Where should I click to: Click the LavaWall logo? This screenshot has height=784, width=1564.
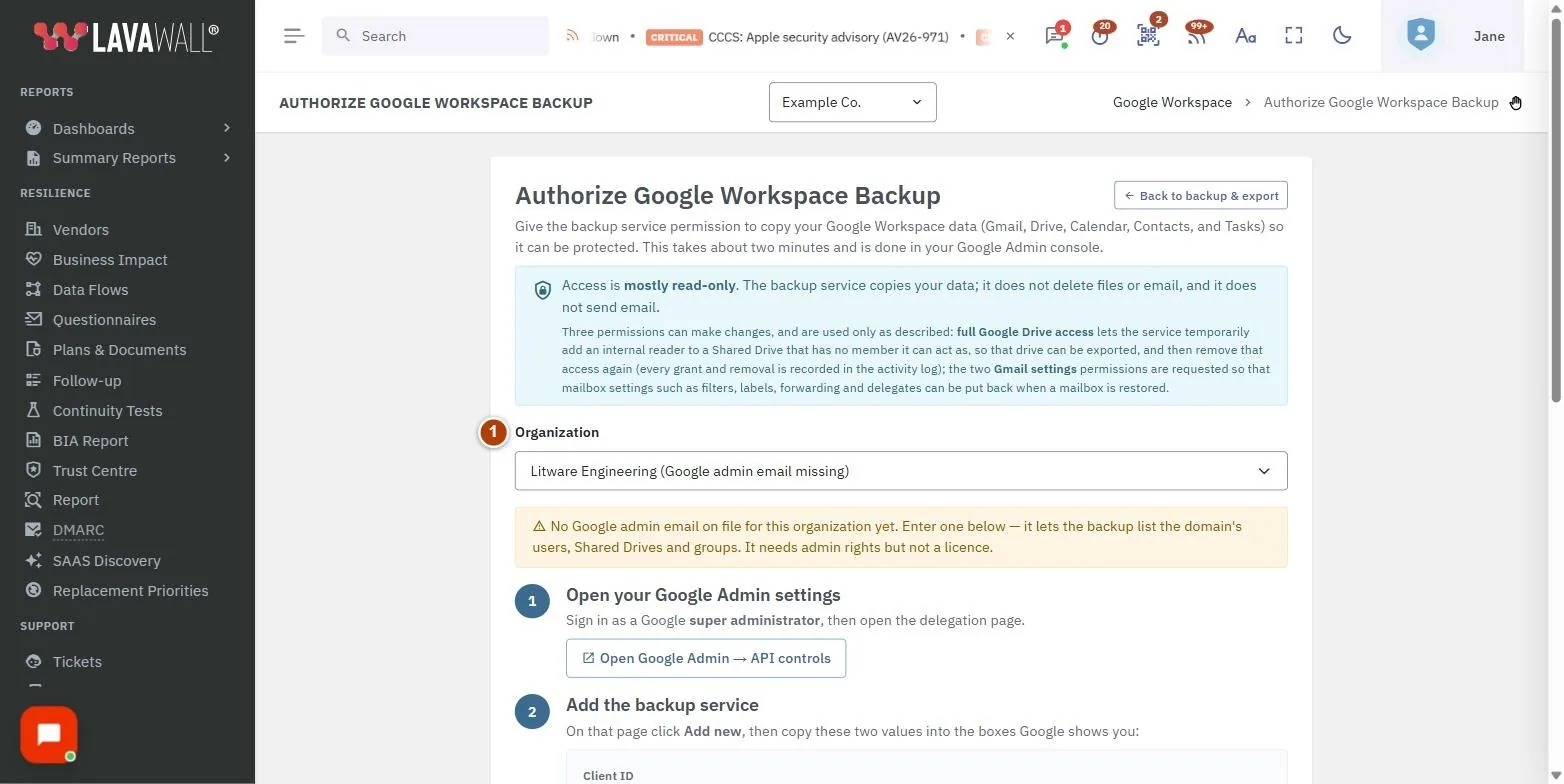pyautogui.click(x=126, y=37)
